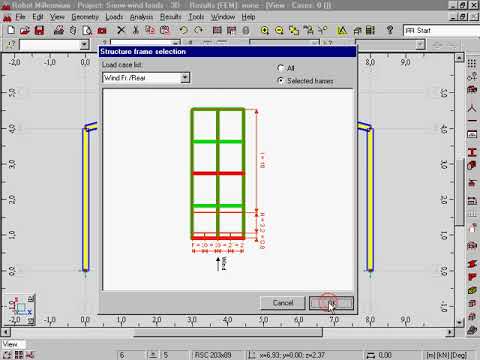Click the Zoom window icon
Image resolution: width=480 pixels, height=360 pixels.
coord(294,30)
